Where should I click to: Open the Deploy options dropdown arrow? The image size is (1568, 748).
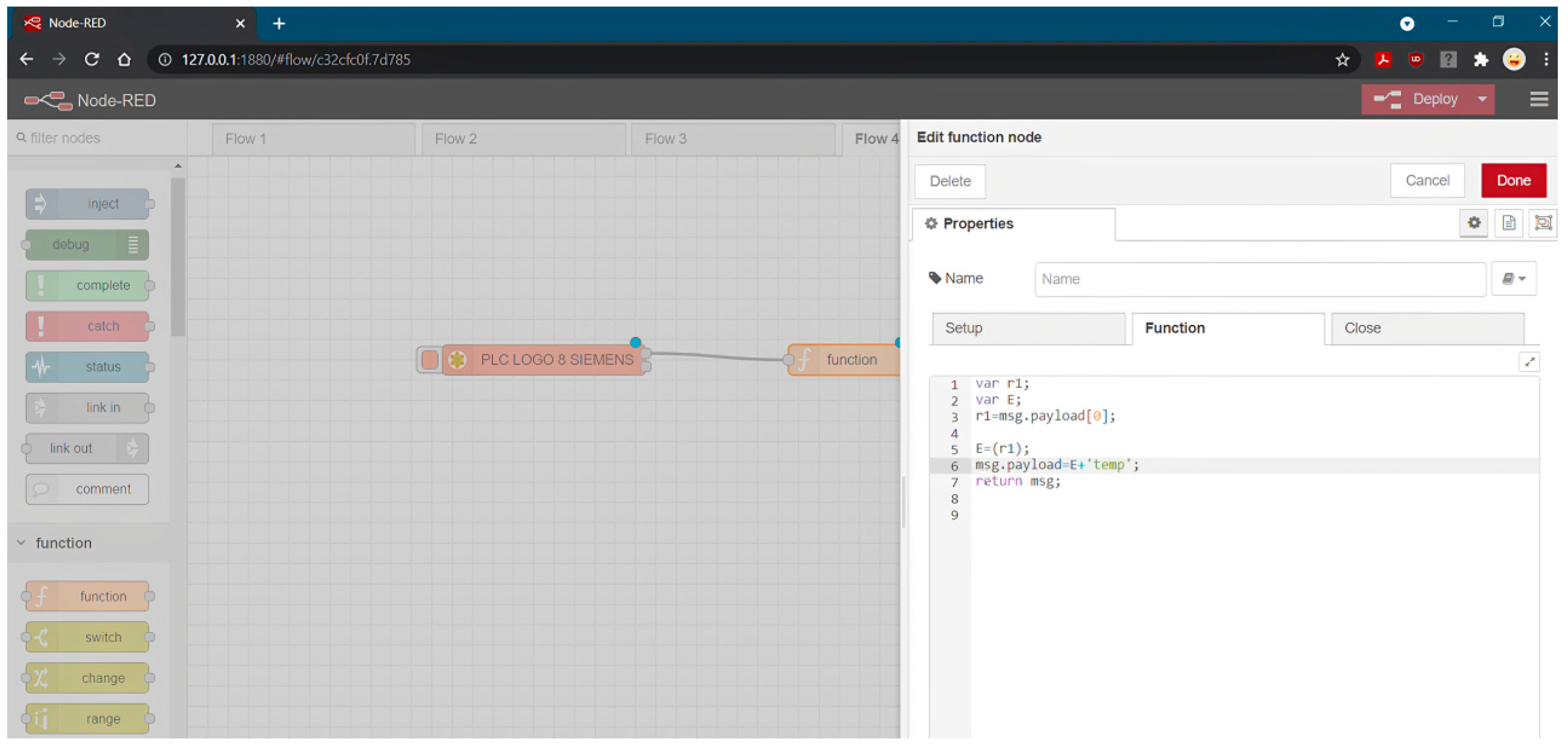click(1482, 99)
